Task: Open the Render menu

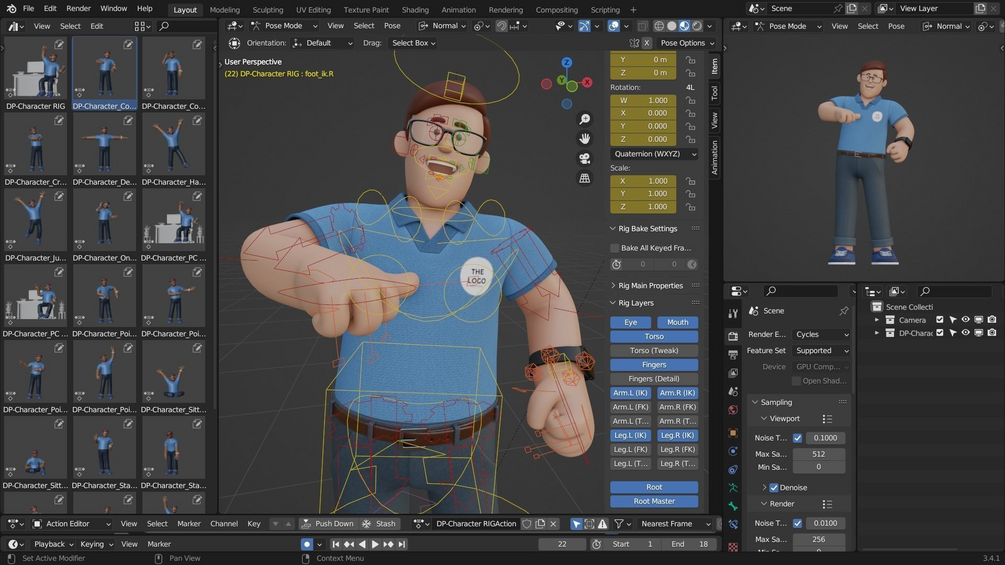Action: click(x=78, y=8)
